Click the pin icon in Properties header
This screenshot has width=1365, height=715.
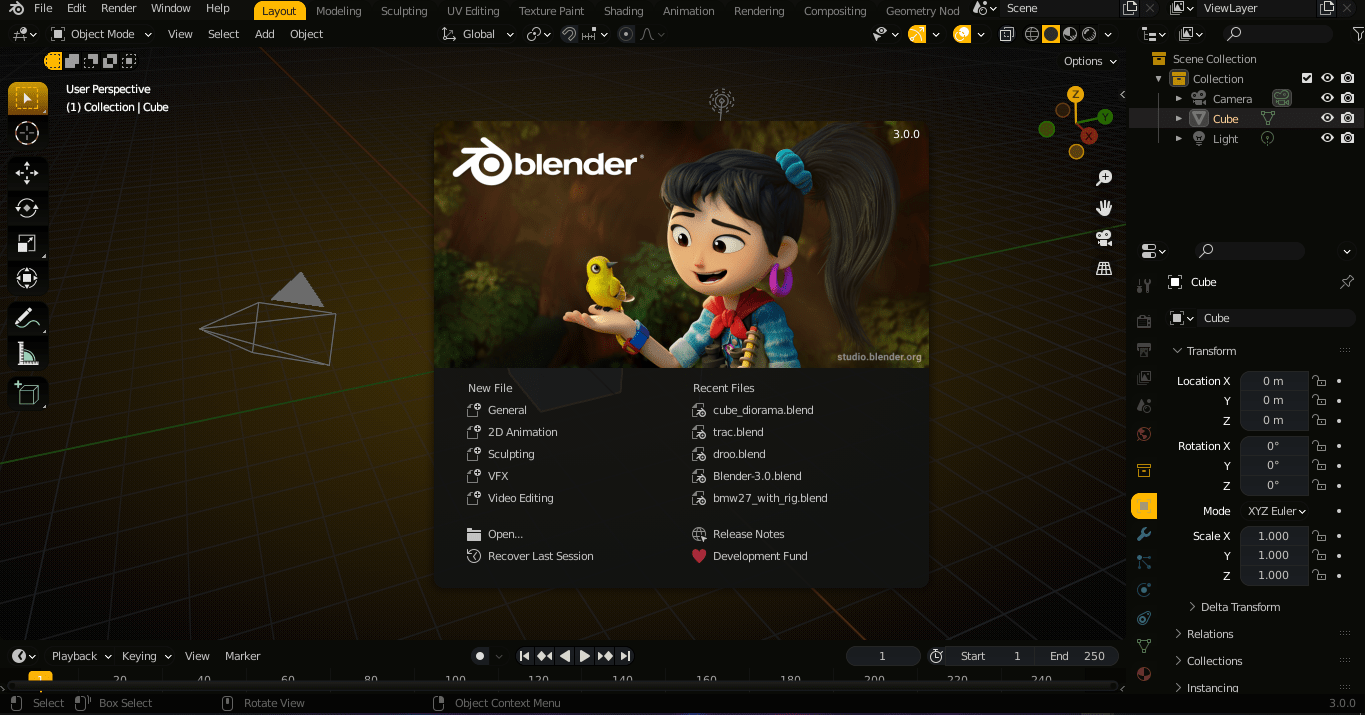coord(1346,282)
